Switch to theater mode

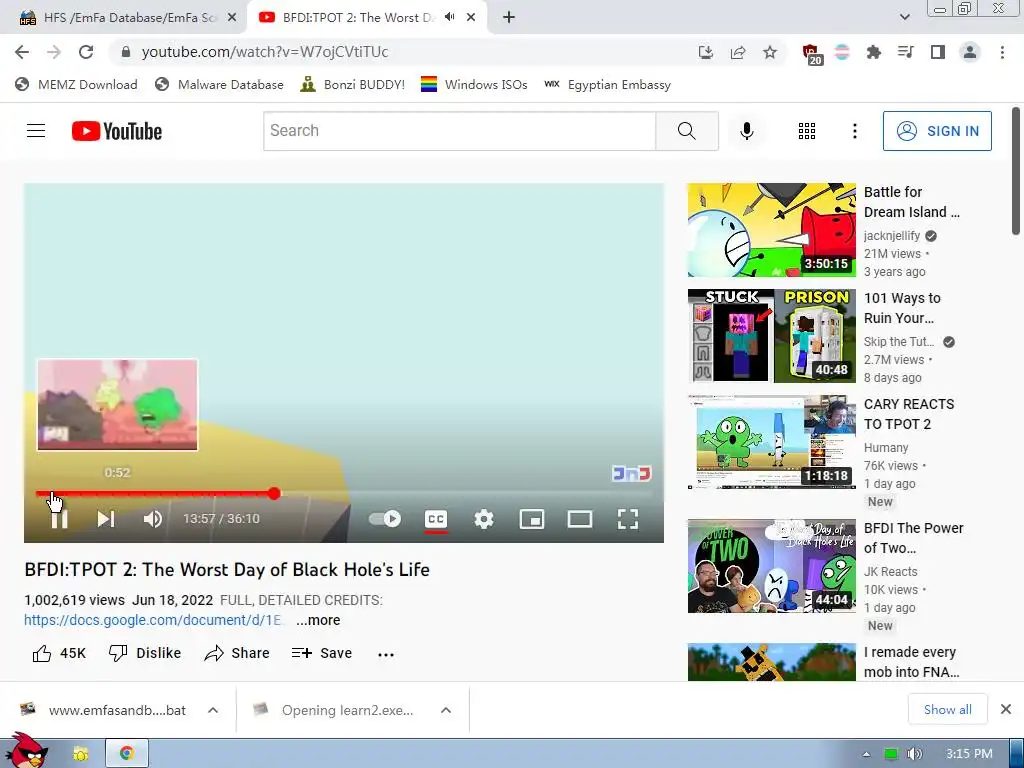580,519
